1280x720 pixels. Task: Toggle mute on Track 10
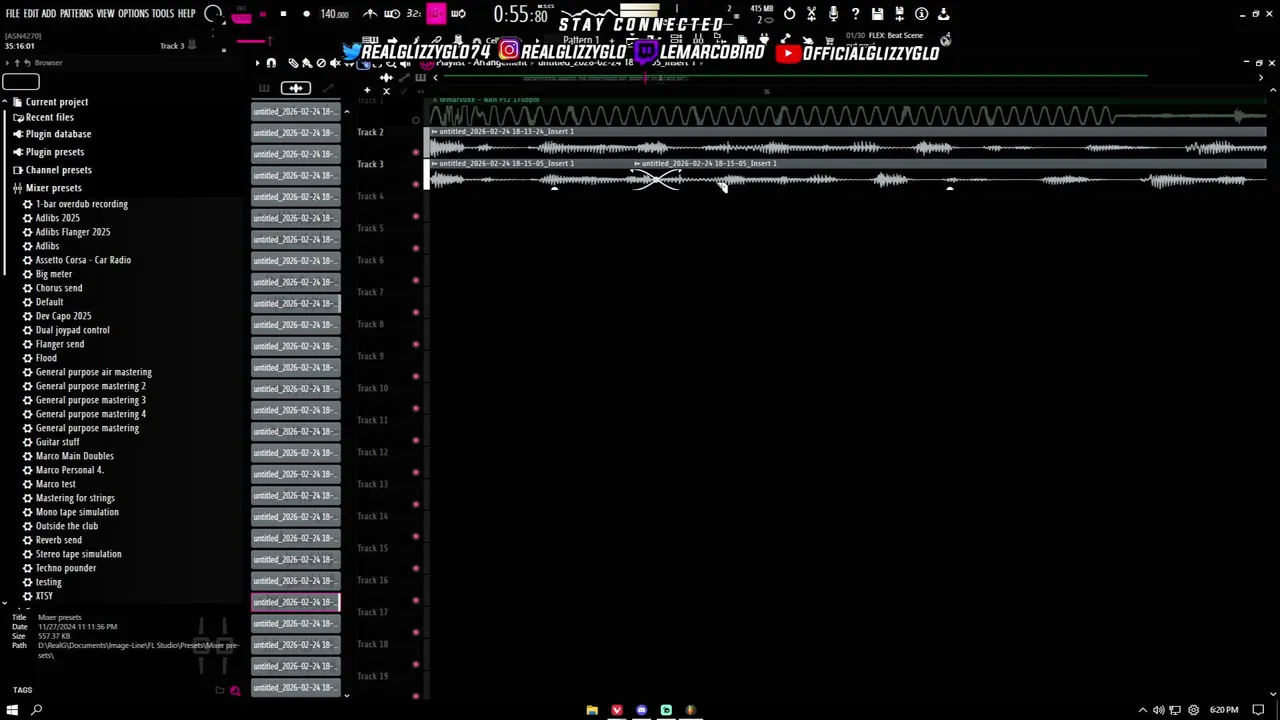pyautogui.click(x=416, y=408)
